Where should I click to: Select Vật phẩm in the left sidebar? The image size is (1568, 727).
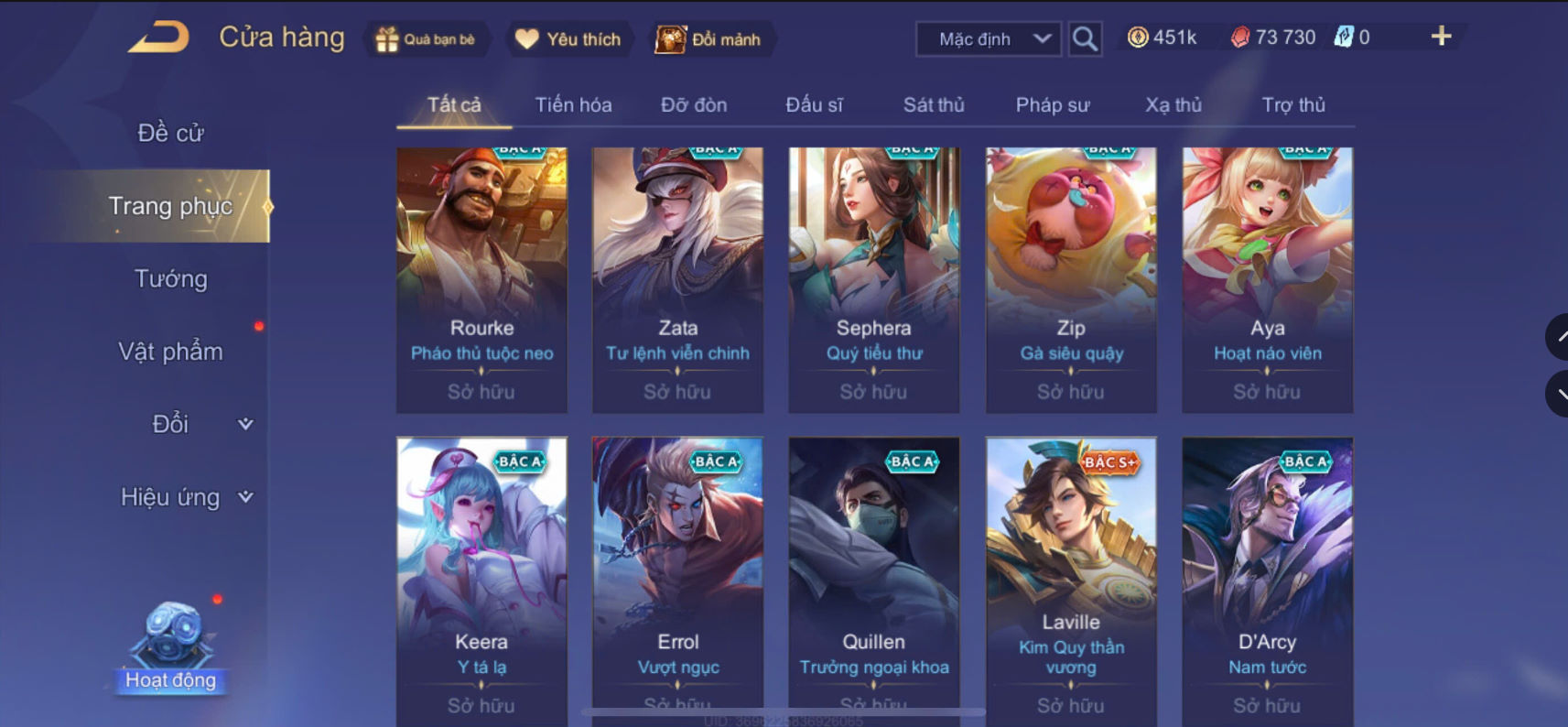(171, 352)
